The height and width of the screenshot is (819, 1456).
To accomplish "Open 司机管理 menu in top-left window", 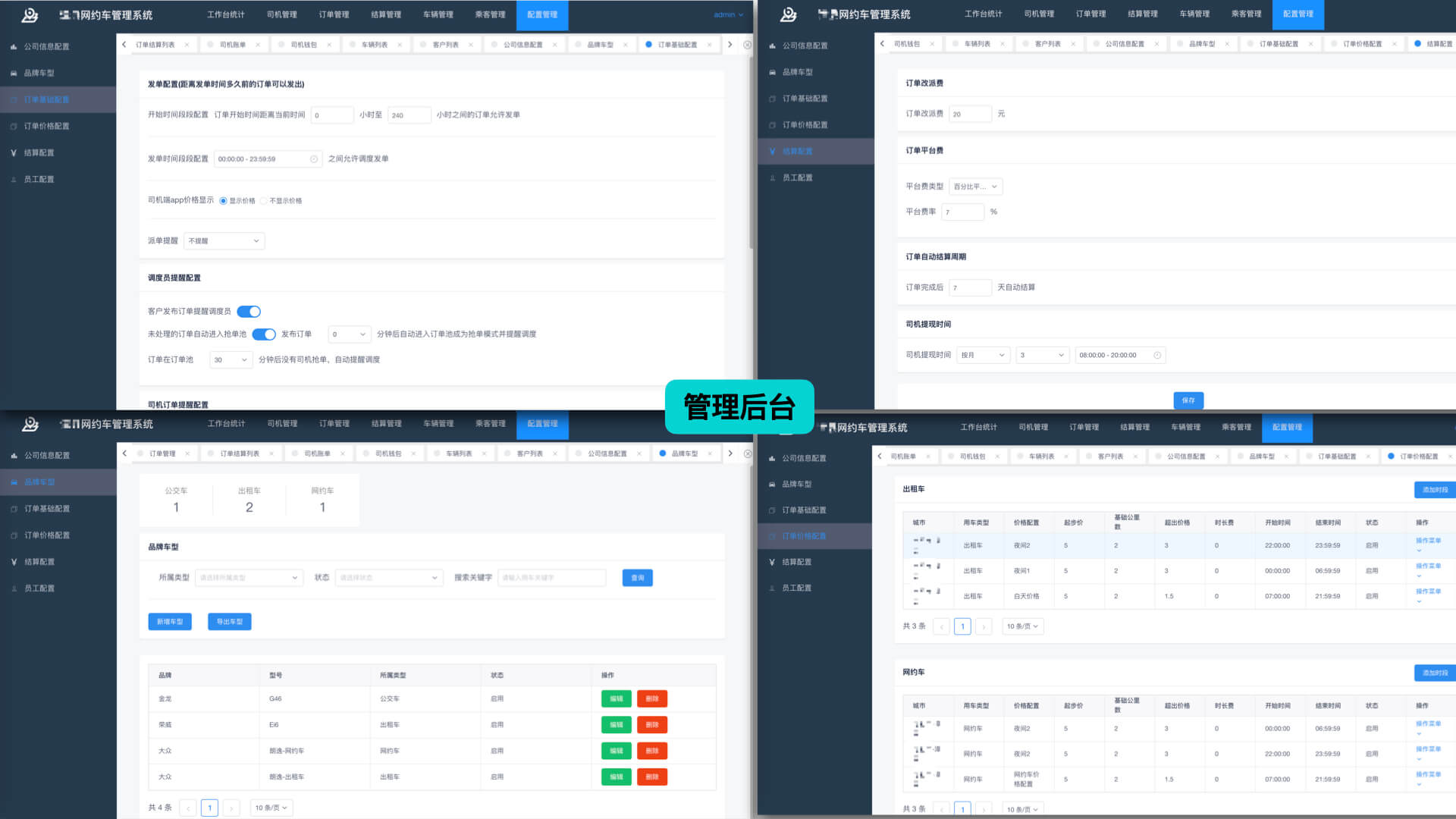I will tap(282, 14).
